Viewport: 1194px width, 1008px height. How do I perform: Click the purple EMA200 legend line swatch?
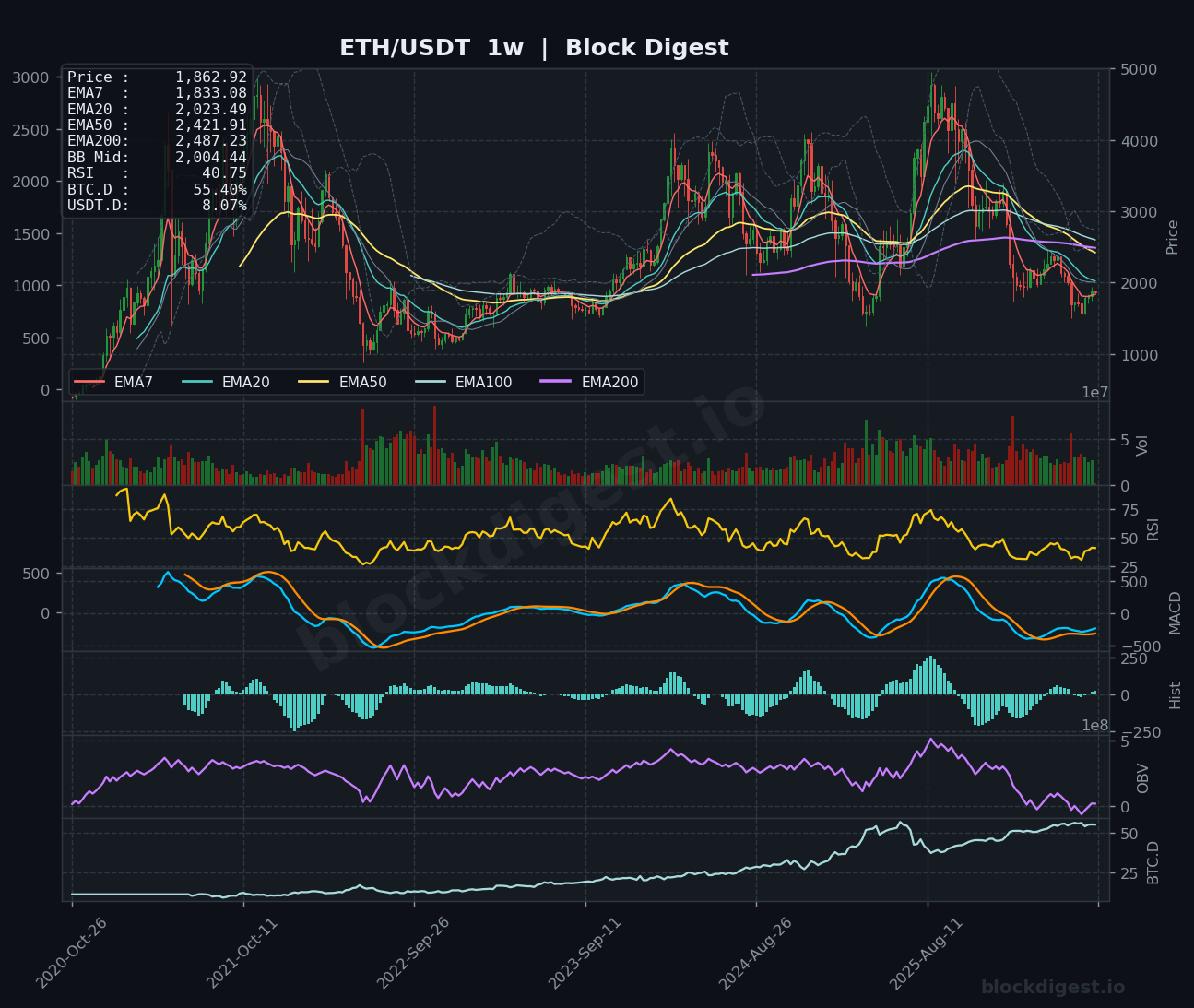(x=557, y=382)
